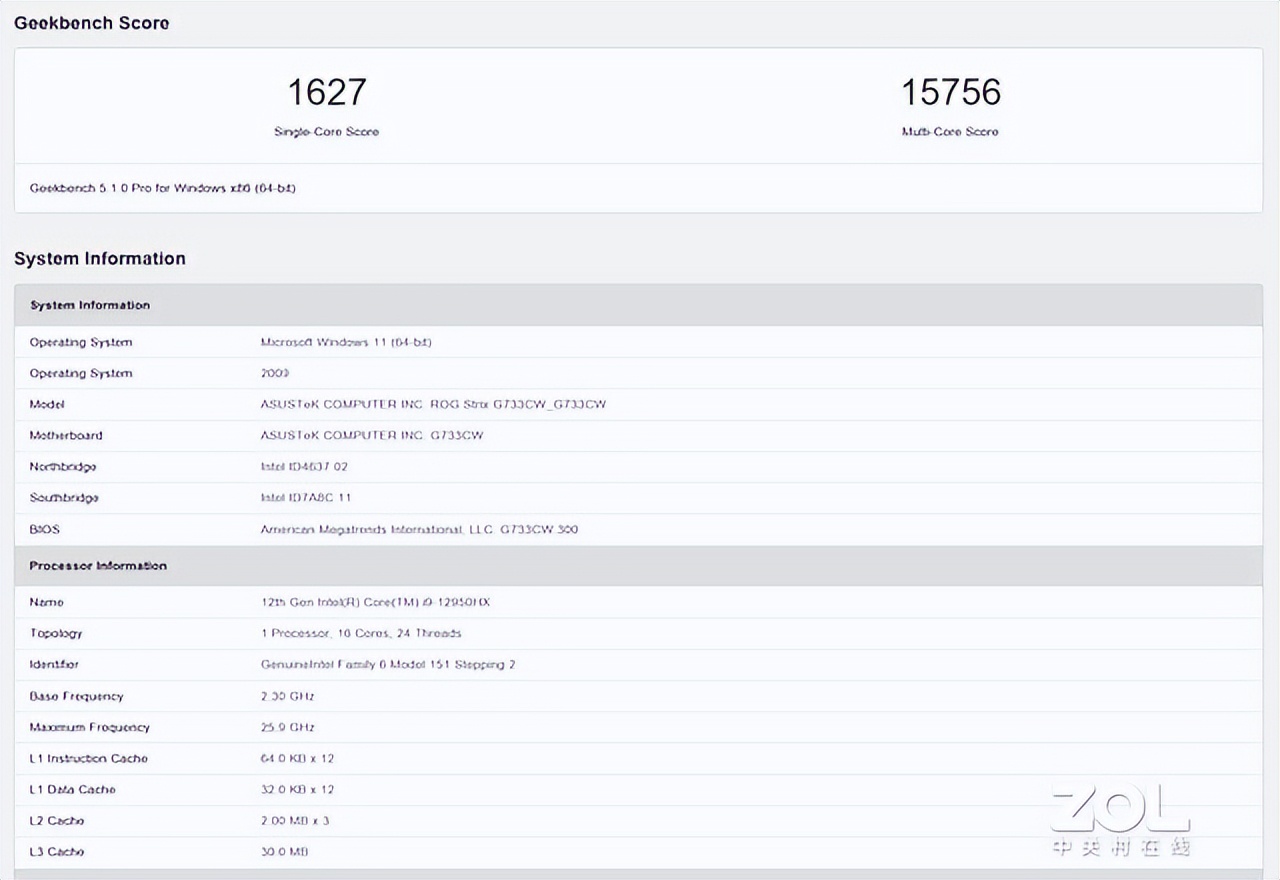Click the Northbridge row label
1280x880 pixels.
63,466
